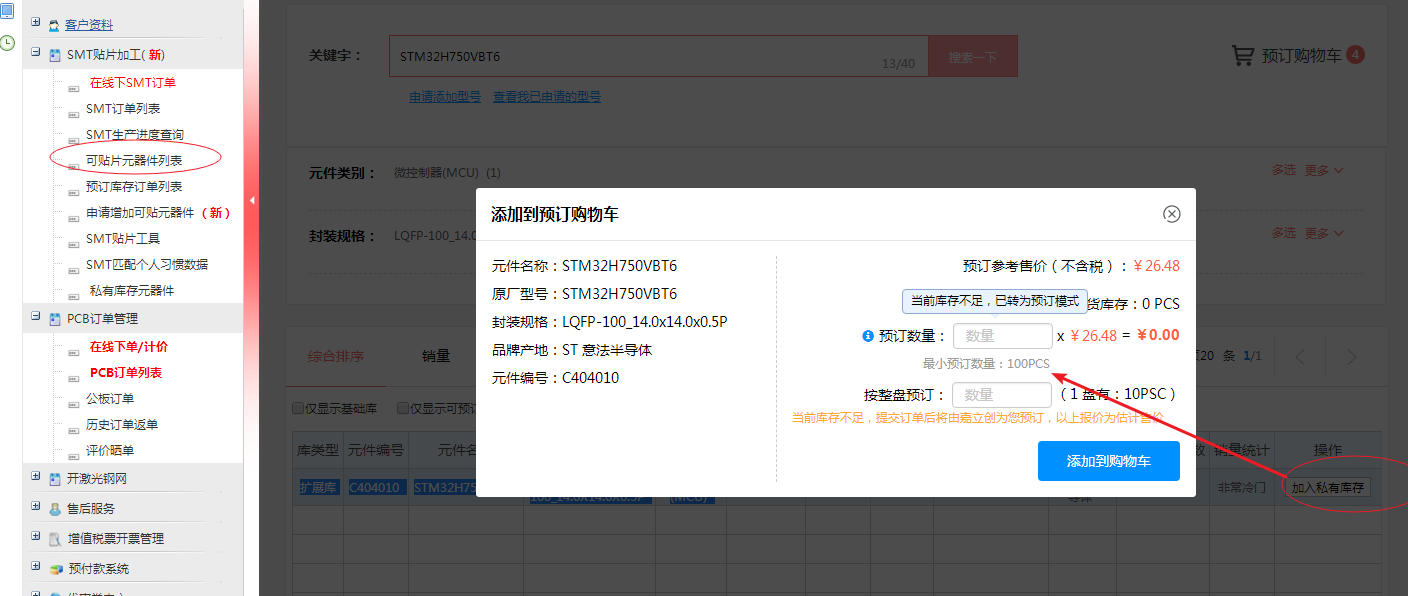1408x596 pixels.
Task: Toggle the 仅显示可预订 checkbox
Action: click(403, 408)
